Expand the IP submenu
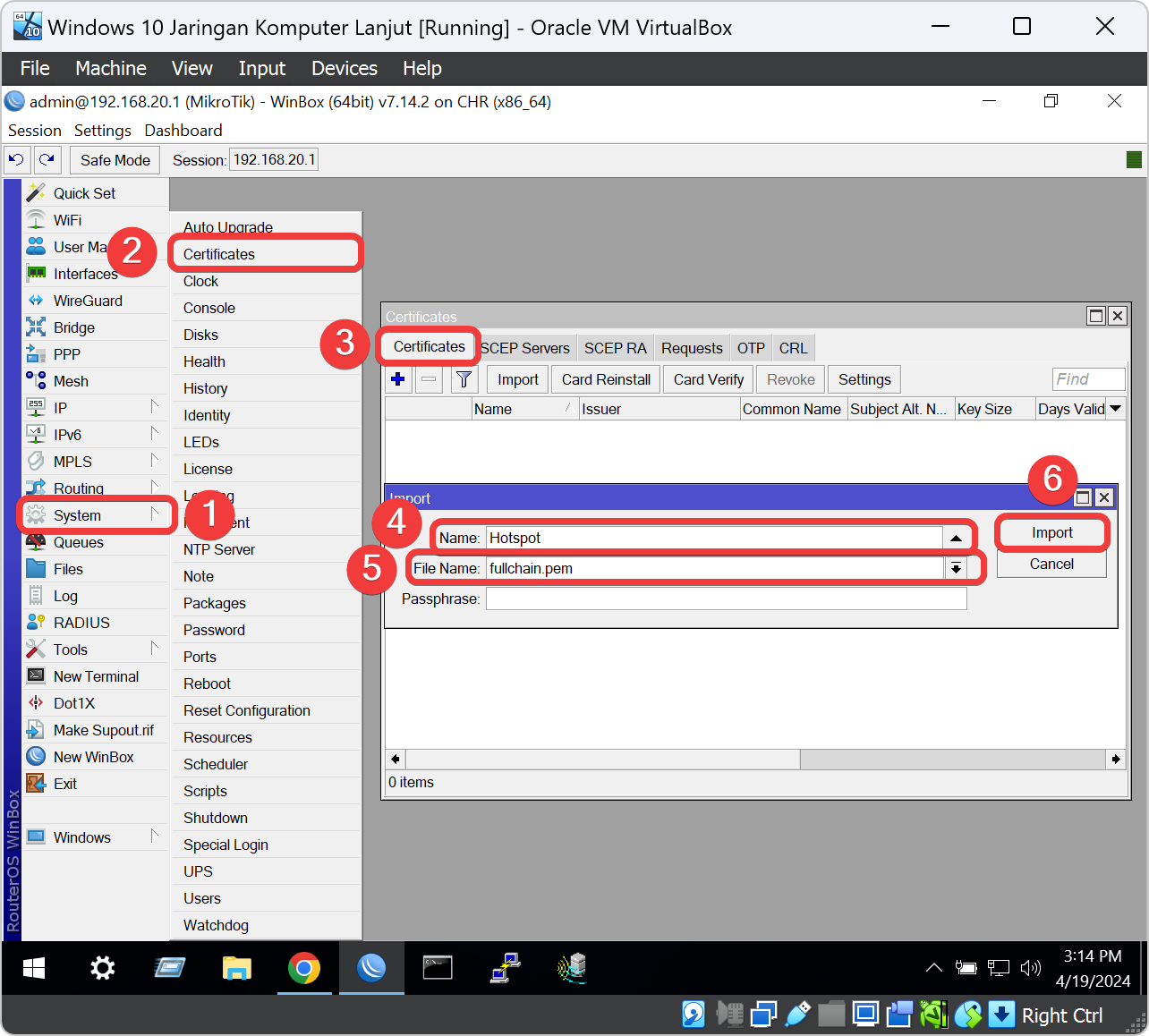Image resolution: width=1149 pixels, height=1036 pixels. click(x=155, y=406)
